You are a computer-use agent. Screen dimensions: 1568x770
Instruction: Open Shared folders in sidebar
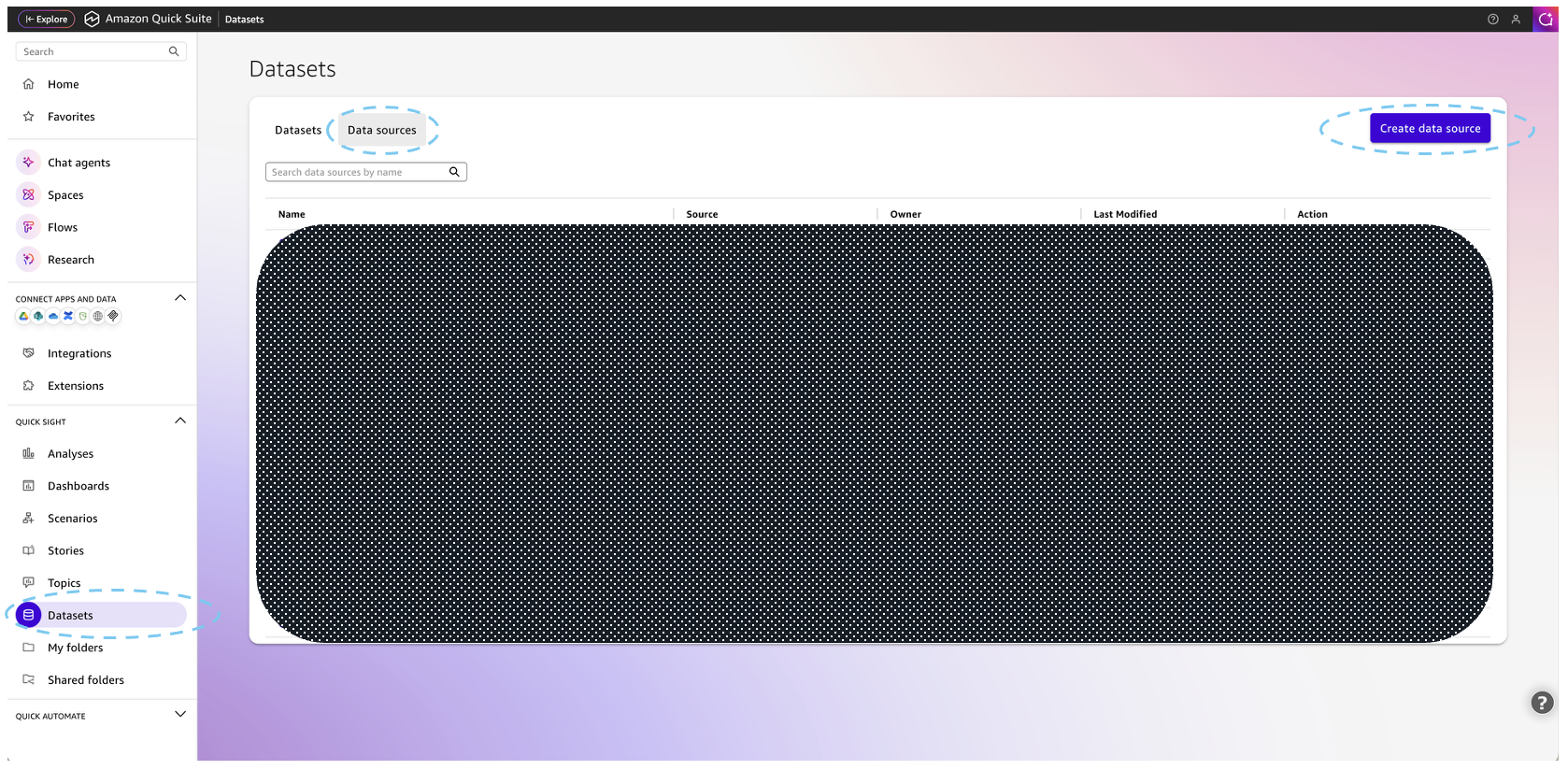point(85,680)
